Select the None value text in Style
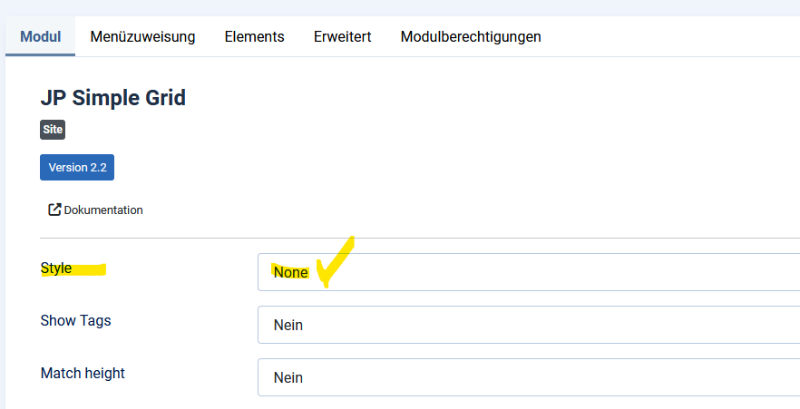 [x=291, y=272]
